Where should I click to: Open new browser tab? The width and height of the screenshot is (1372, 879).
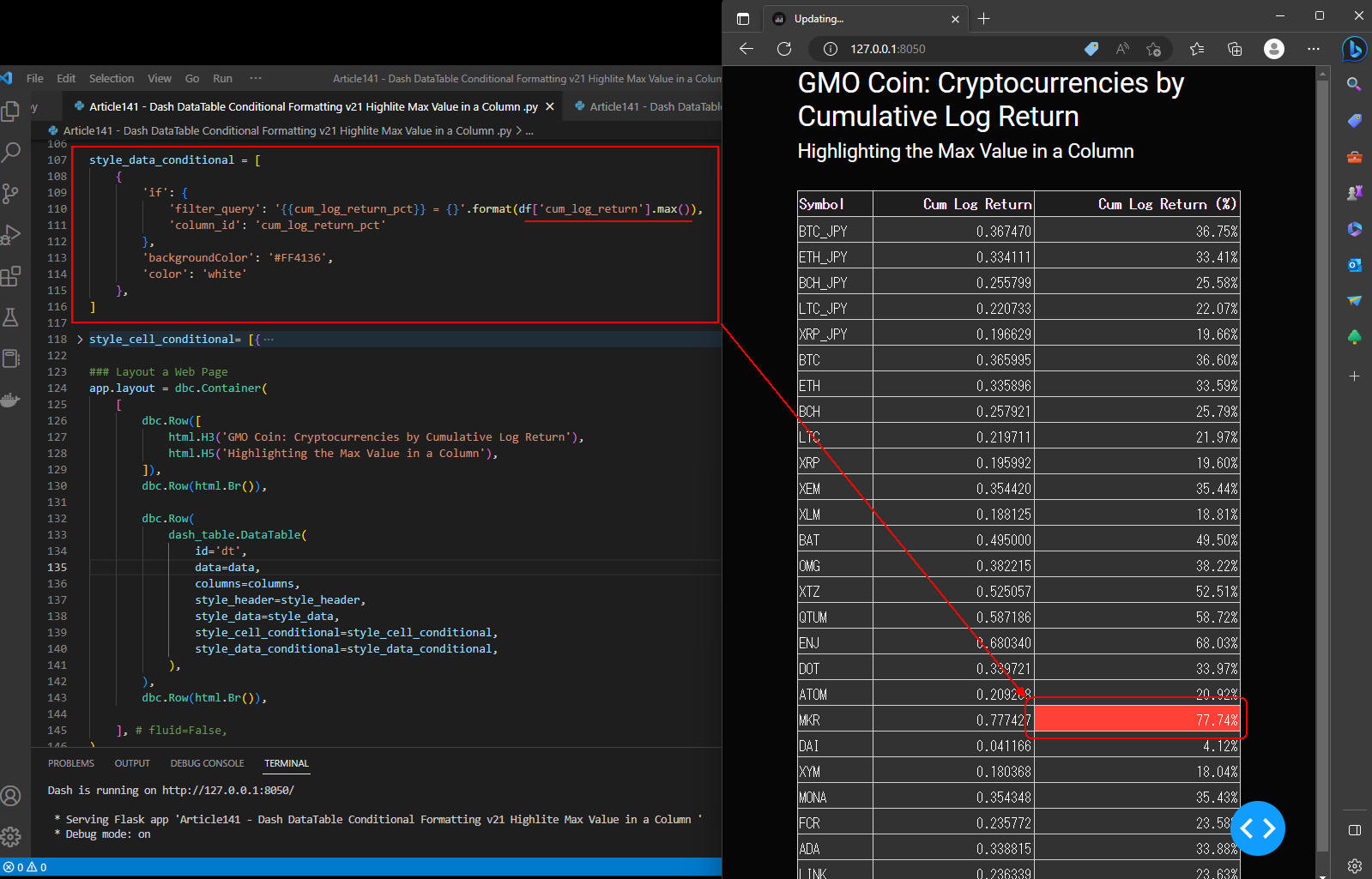983,18
